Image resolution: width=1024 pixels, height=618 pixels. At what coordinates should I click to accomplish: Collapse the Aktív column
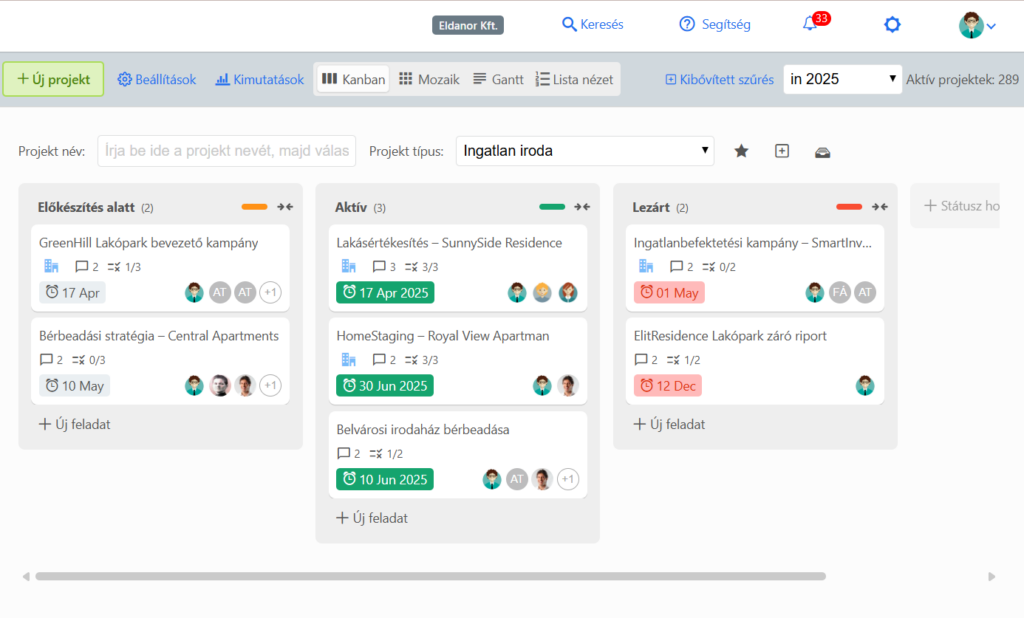(583, 207)
